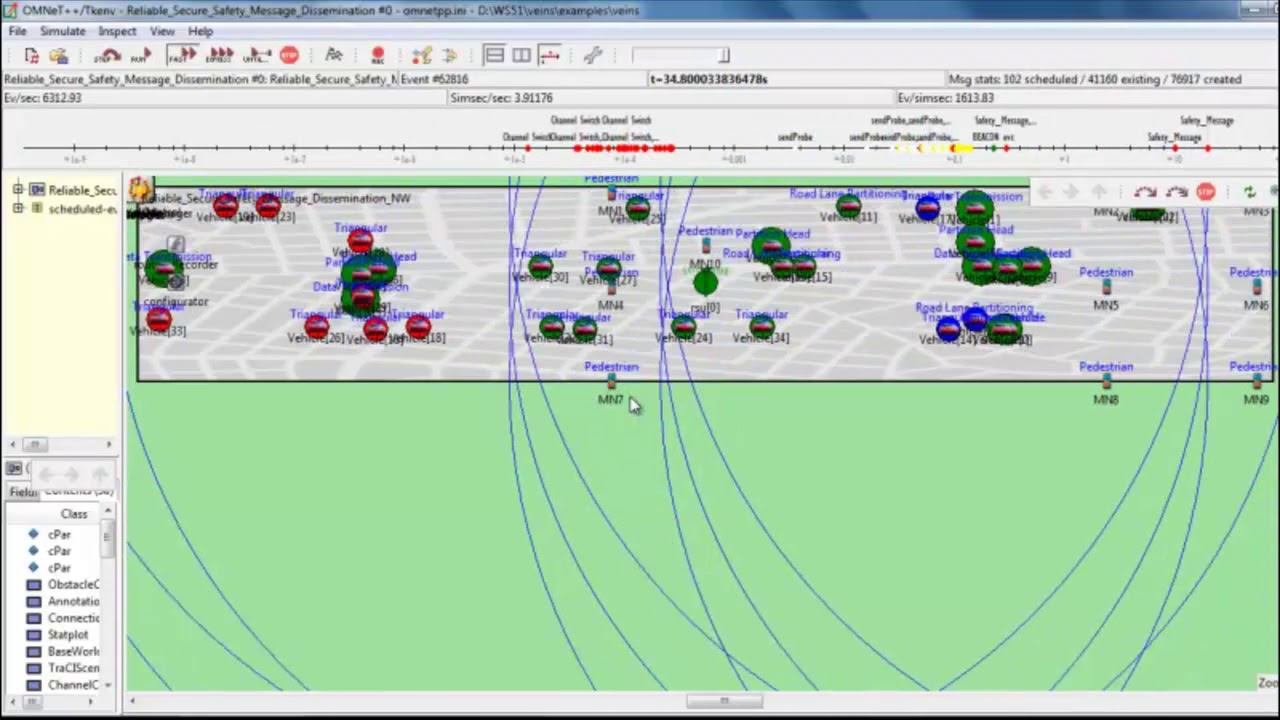This screenshot has width=1280, height=720.
Task: Click the inspector list vertical scrollbar
Action: click(108, 600)
